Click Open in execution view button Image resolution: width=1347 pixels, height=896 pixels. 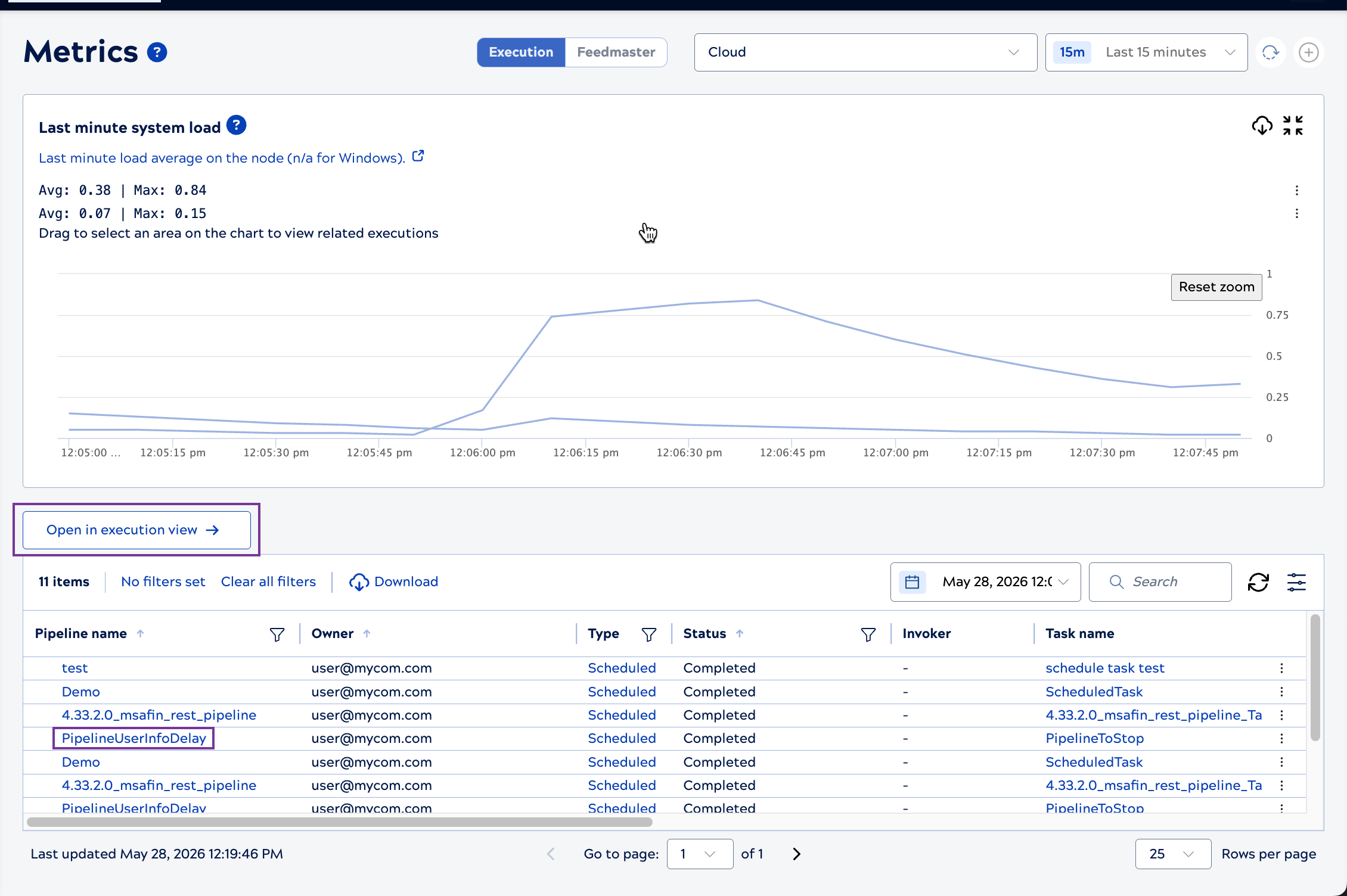click(x=136, y=530)
